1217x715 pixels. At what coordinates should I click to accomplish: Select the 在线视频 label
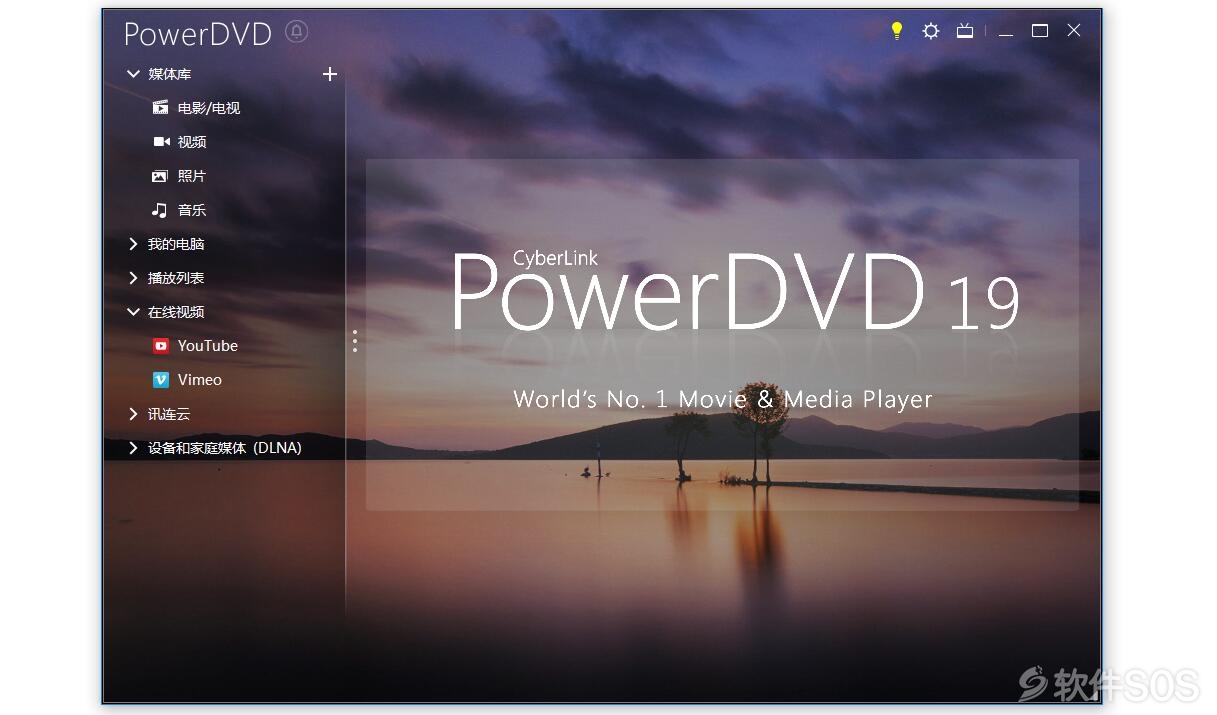(x=176, y=312)
